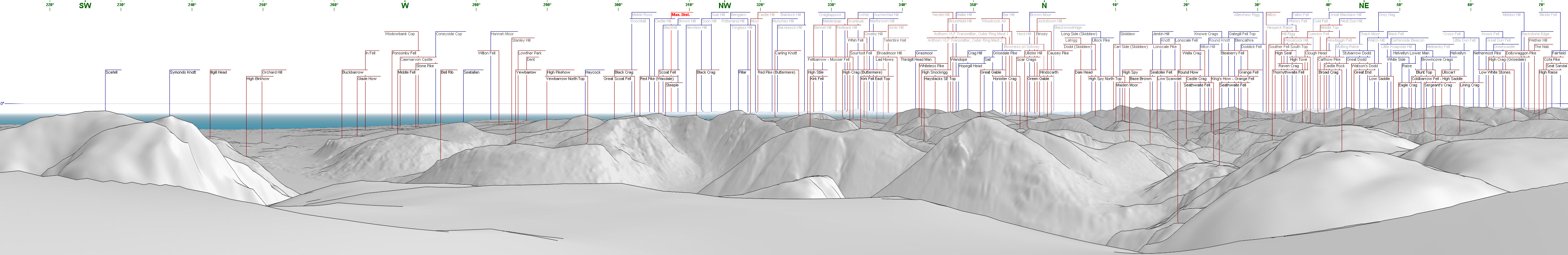Select the Pillar peak label
The width and height of the screenshot is (1568, 255).
coord(742,73)
